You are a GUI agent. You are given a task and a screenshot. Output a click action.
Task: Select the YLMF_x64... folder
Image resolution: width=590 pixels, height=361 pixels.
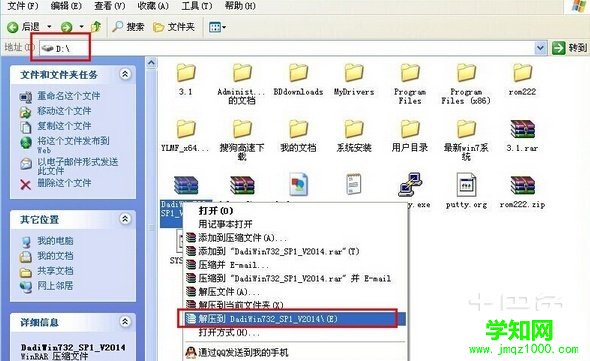coord(186,136)
